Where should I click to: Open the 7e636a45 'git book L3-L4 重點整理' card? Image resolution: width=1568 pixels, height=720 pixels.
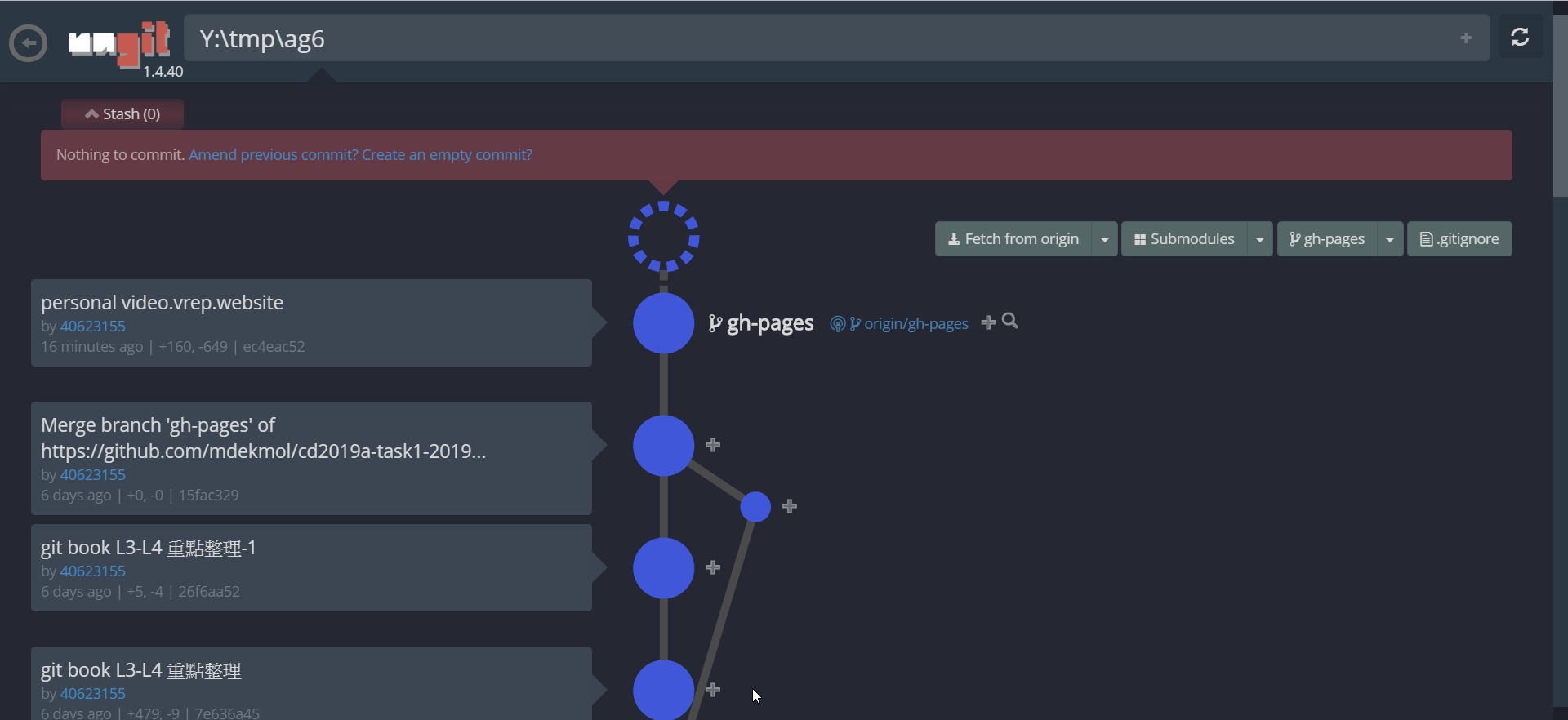click(x=311, y=684)
